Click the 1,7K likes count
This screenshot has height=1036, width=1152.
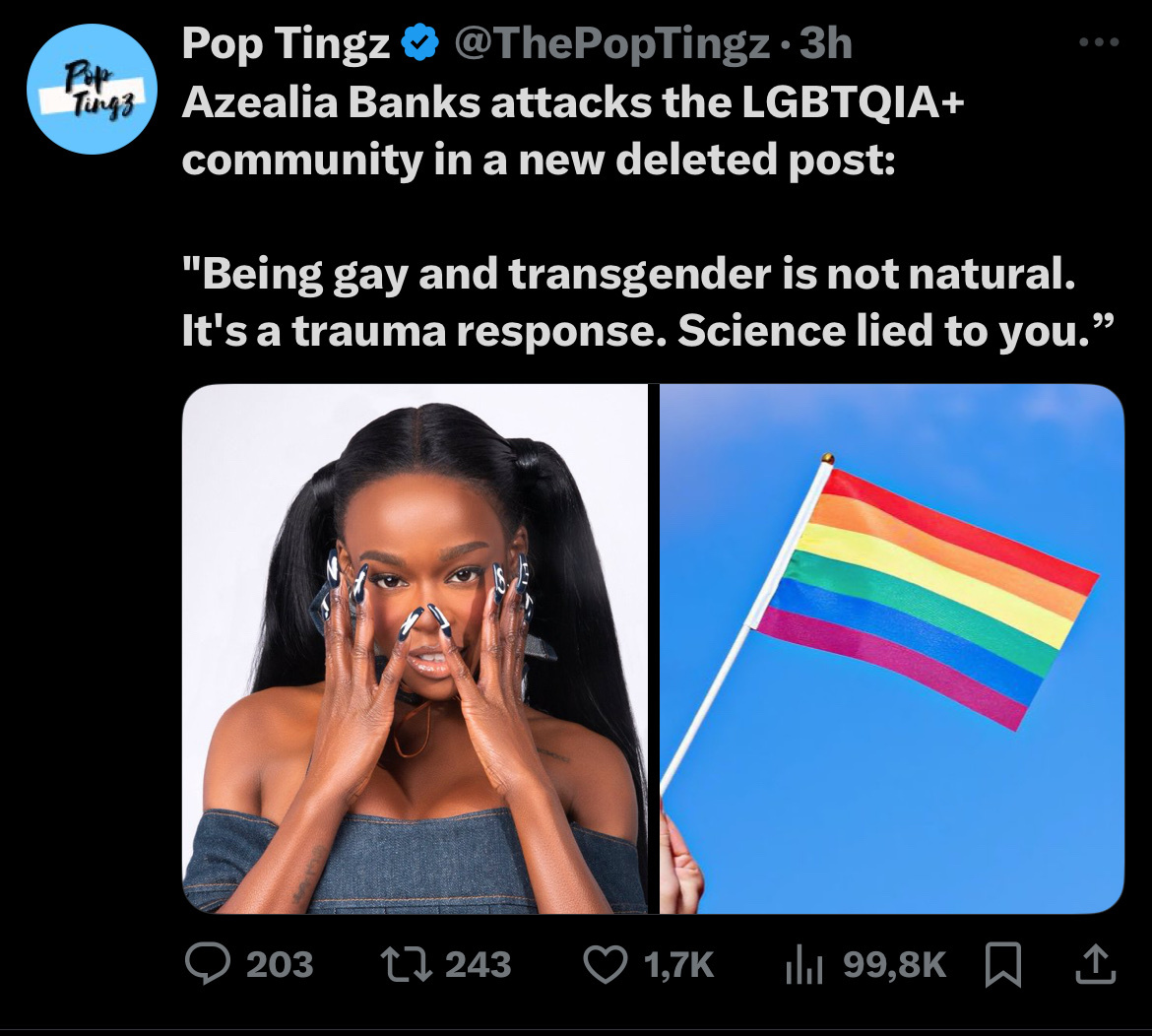coord(678,964)
